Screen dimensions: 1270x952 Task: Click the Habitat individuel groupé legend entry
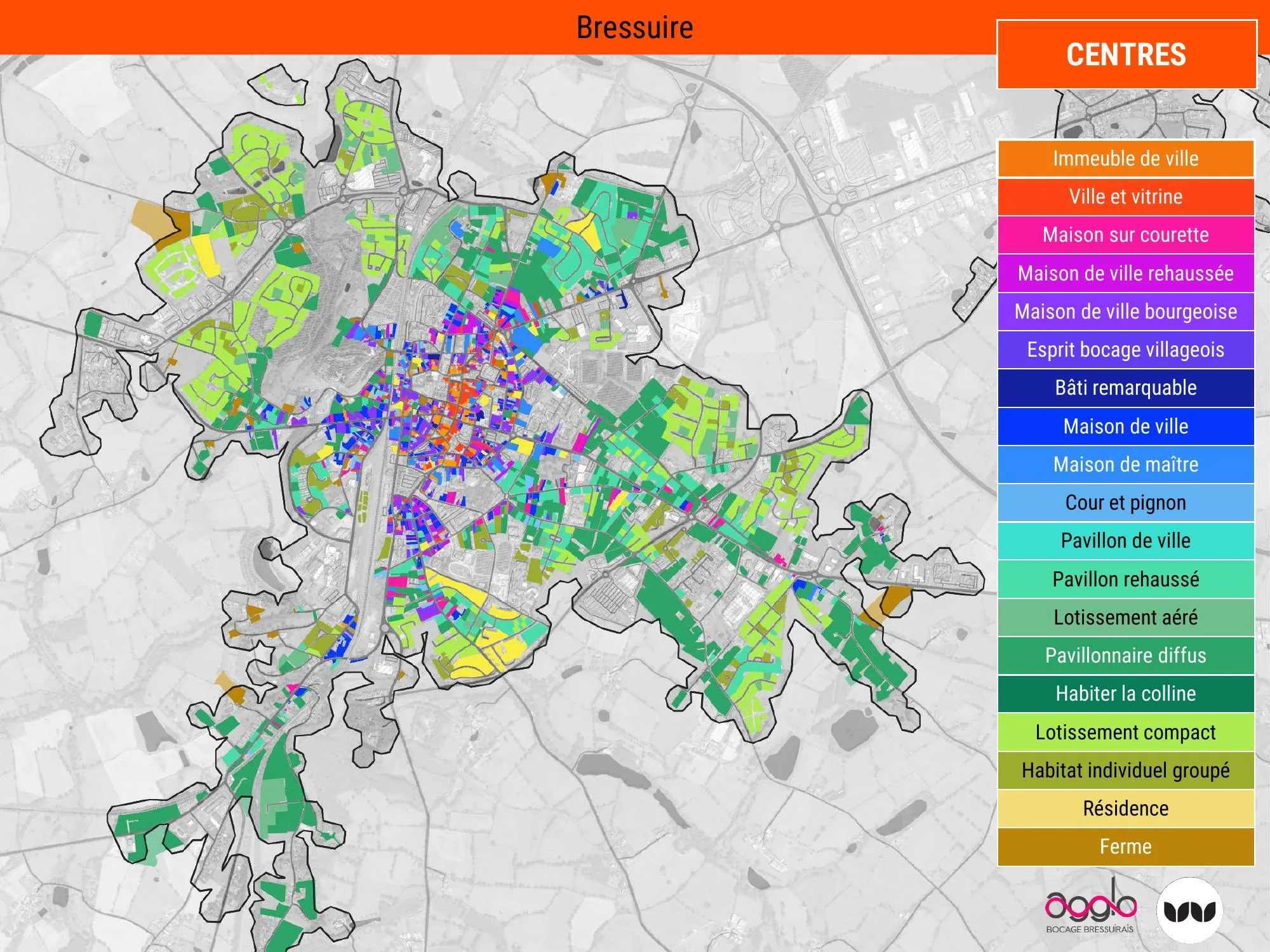pyautogui.click(x=1126, y=770)
